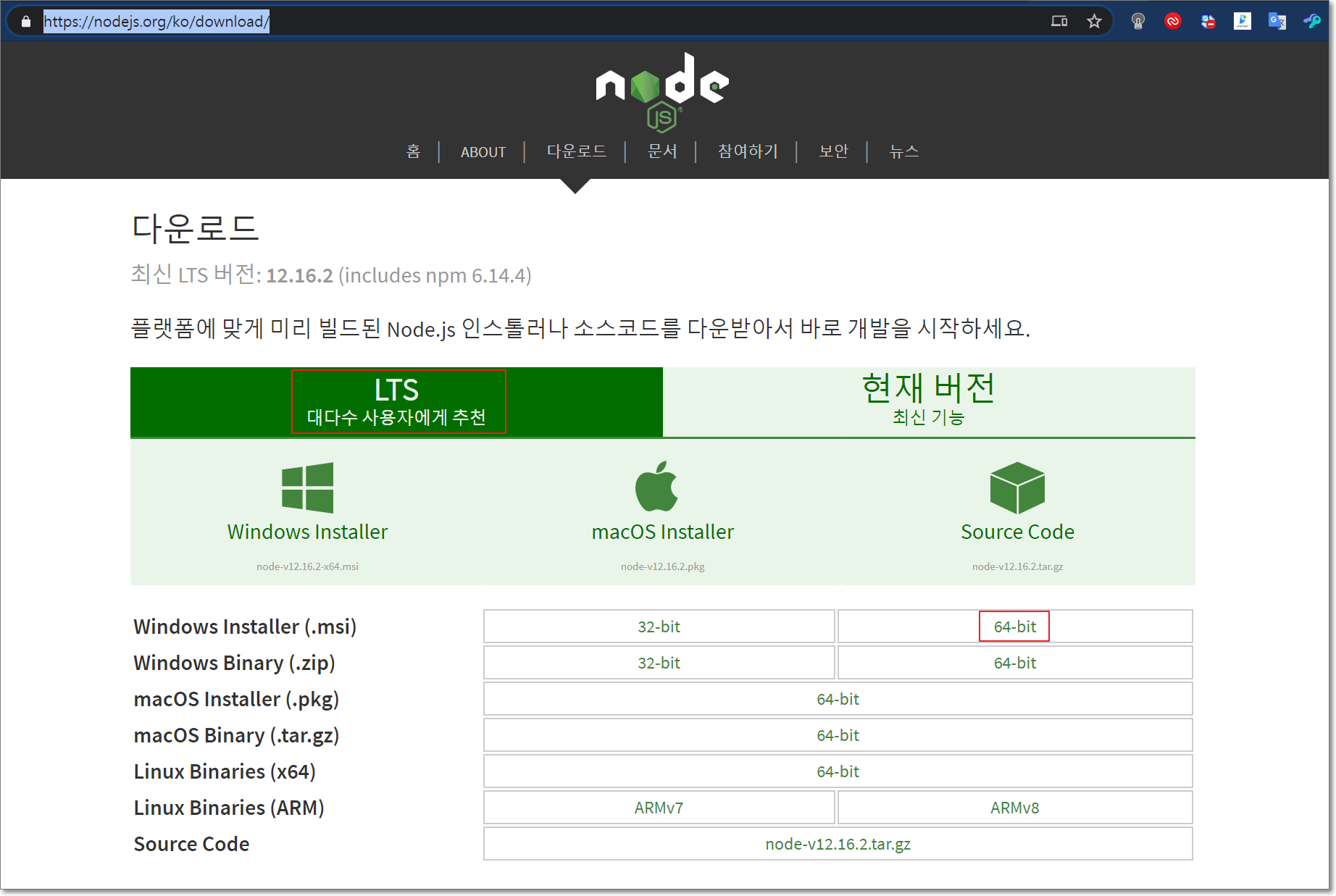Click the Linux Binaries (x64) row label

[225, 771]
